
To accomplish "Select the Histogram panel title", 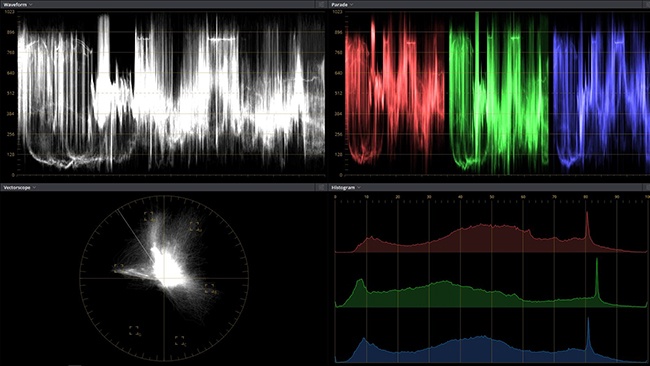I will 343,188.
